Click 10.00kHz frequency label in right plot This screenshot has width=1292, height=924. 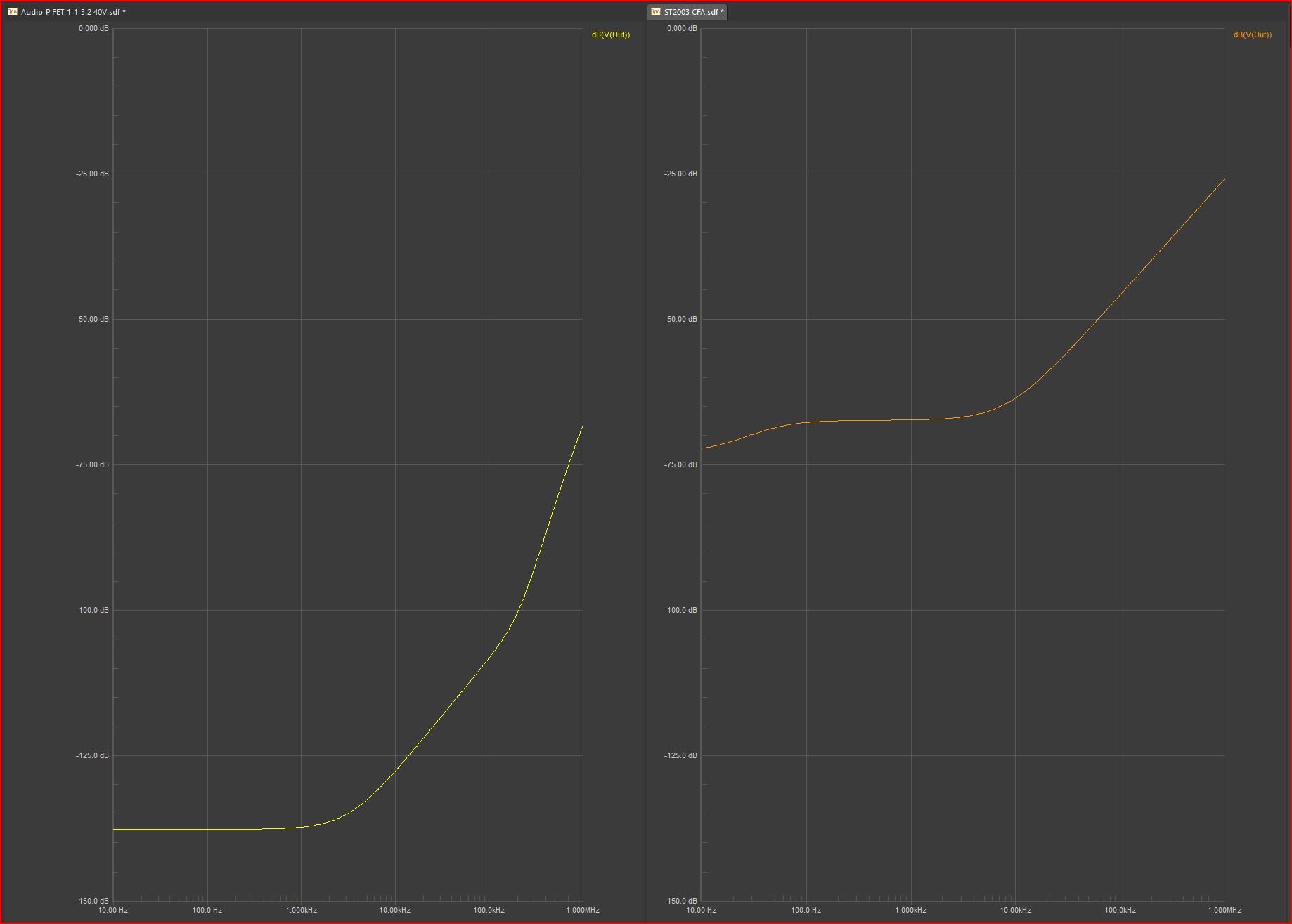click(x=1016, y=910)
